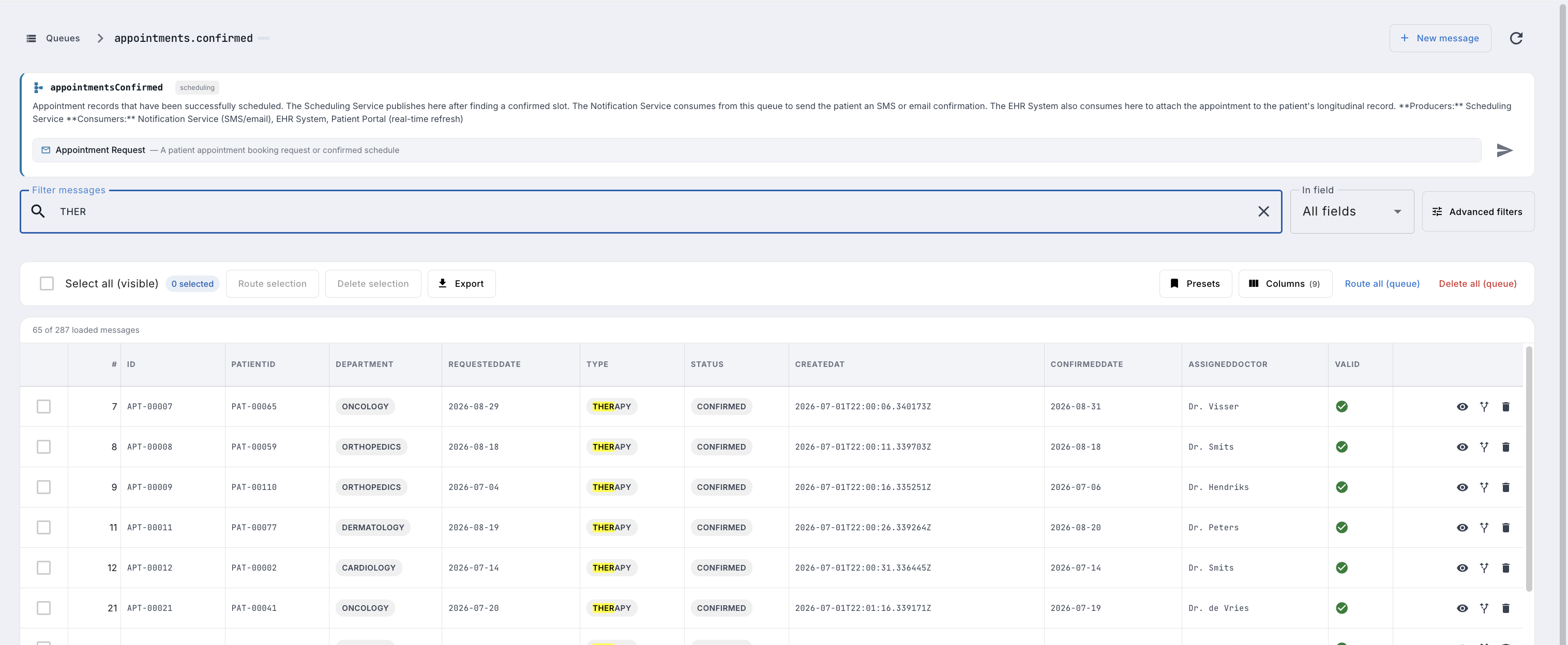Send the Appointment Request message via arrow icon
Image resolution: width=1568 pixels, height=645 pixels.
tap(1504, 150)
